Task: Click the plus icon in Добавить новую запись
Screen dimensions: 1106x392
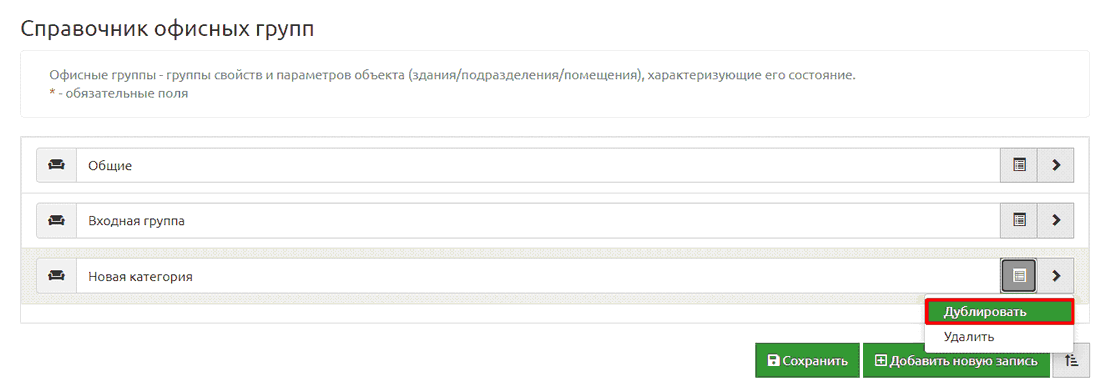Action: 880,361
